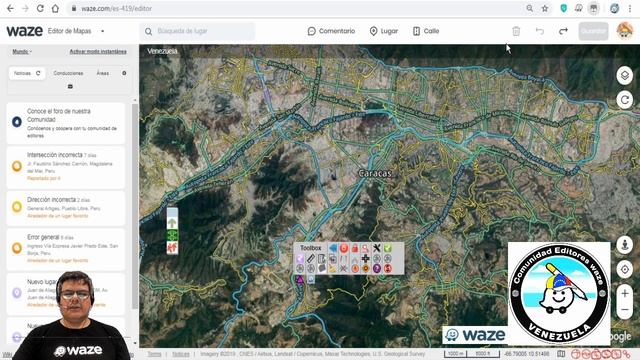Select the Lugar creation tool

(x=383, y=31)
